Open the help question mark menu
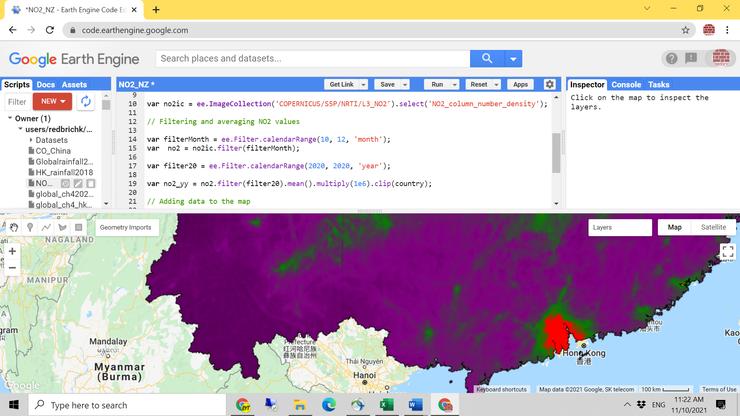The width and height of the screenshot is (740, 416). coord(672,59)
